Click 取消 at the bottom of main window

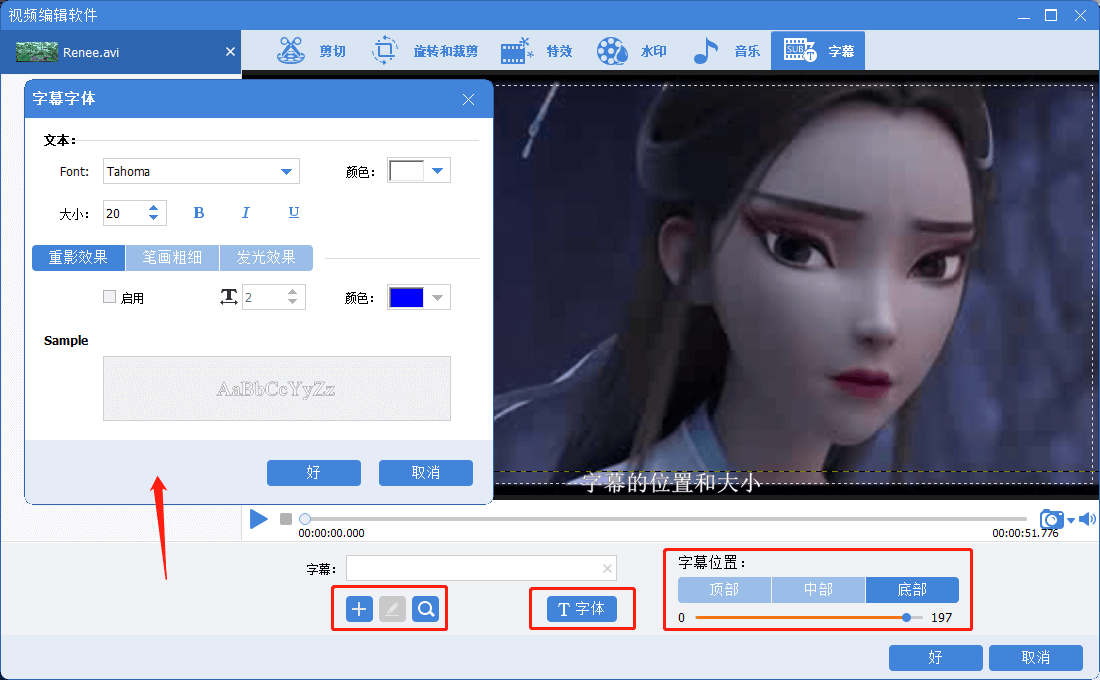click(1036, 658)
